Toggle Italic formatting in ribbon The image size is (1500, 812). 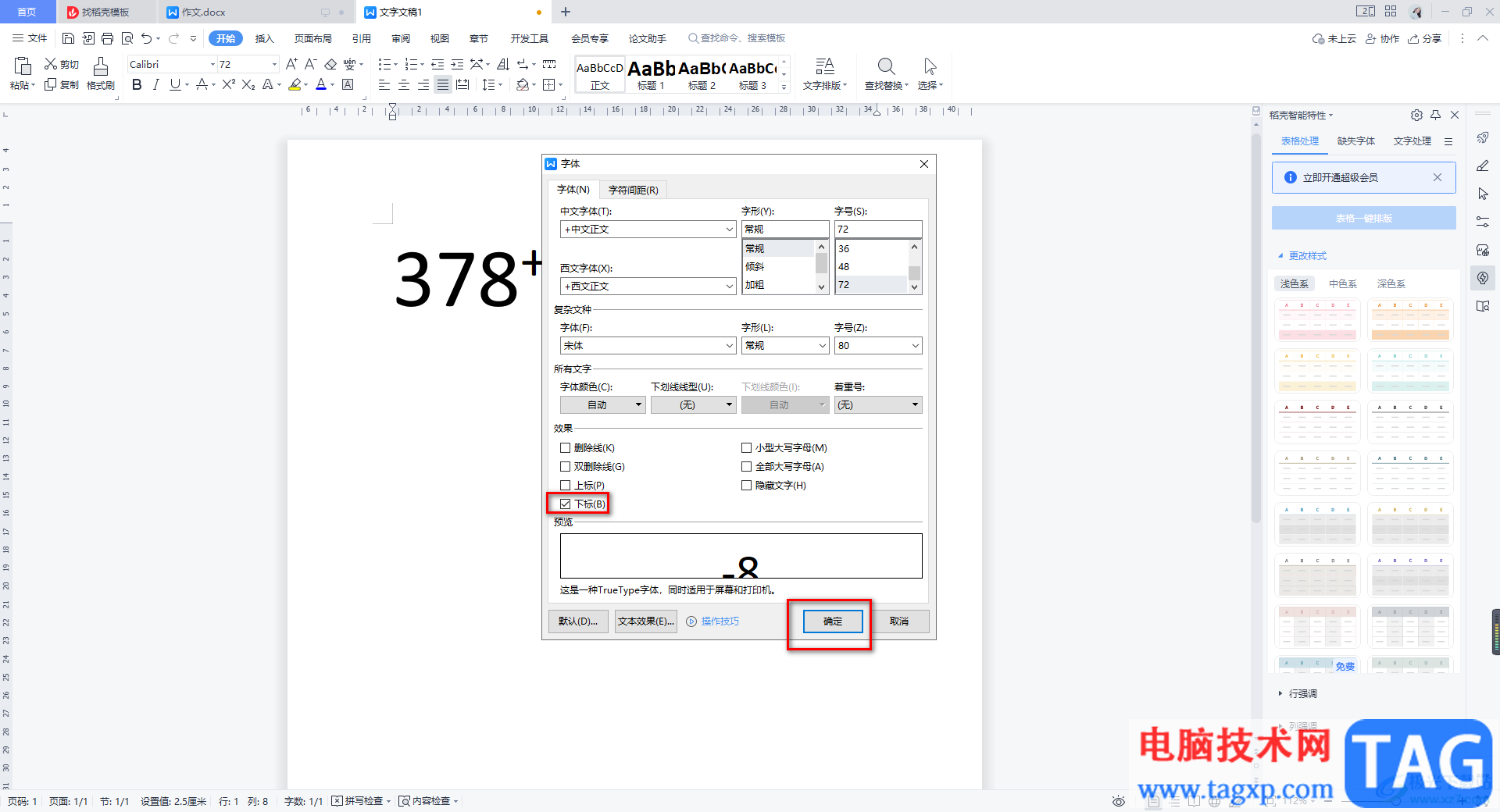(156, 84)
